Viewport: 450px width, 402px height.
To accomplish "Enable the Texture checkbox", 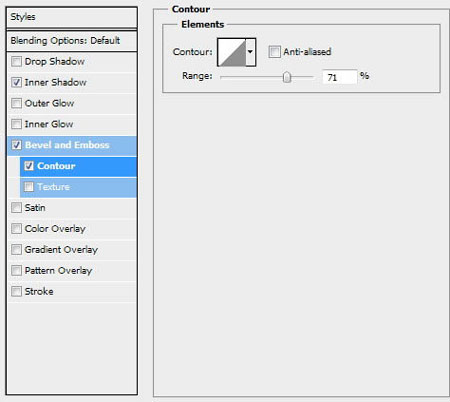I will pyautogui.click(x=29, y=187).
